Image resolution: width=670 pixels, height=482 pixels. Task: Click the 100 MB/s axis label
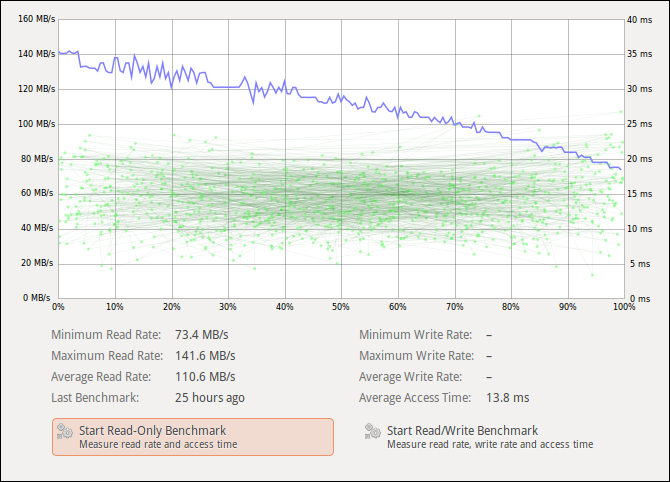(x=37, y=124)
